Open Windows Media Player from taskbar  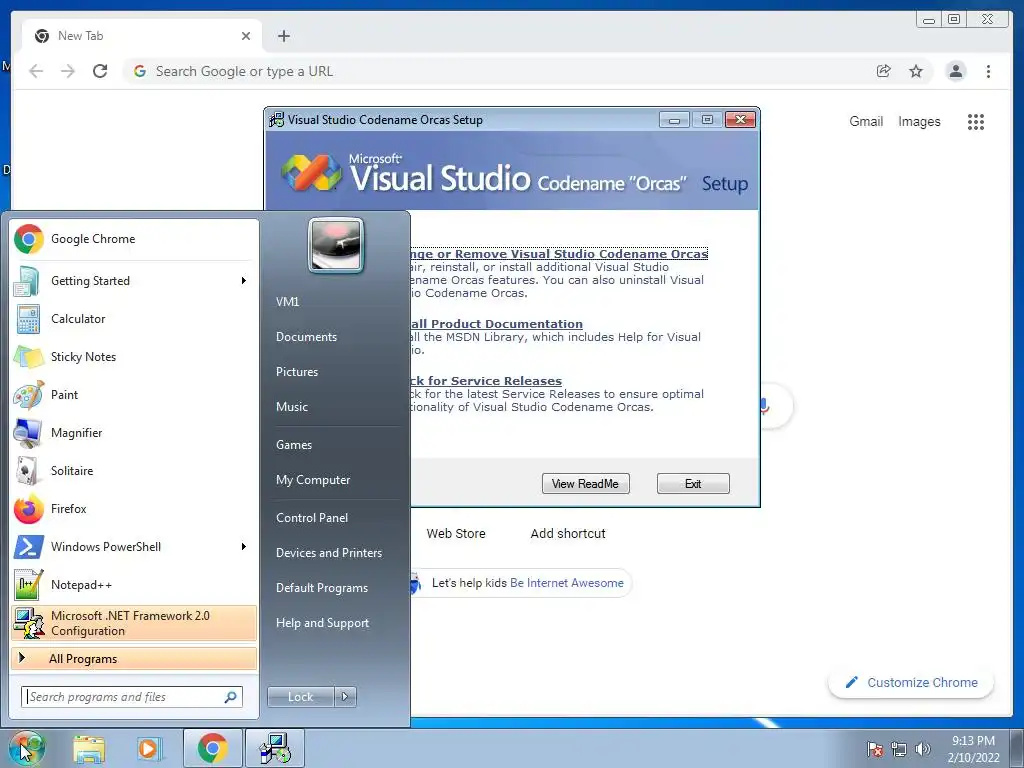pyautogui.click(x=150, y=749)
